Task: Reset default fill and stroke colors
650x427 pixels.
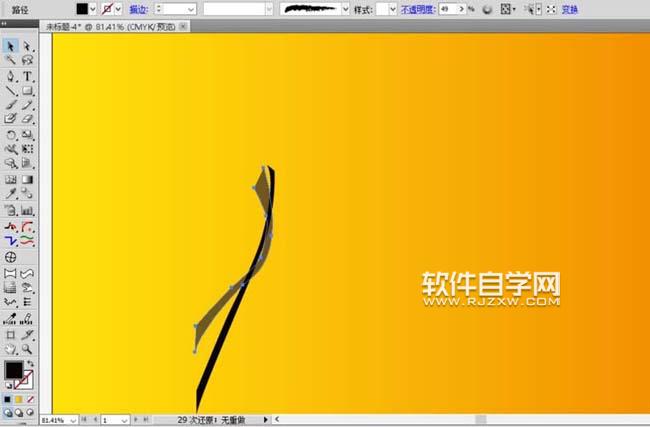Action: point(8,385)
